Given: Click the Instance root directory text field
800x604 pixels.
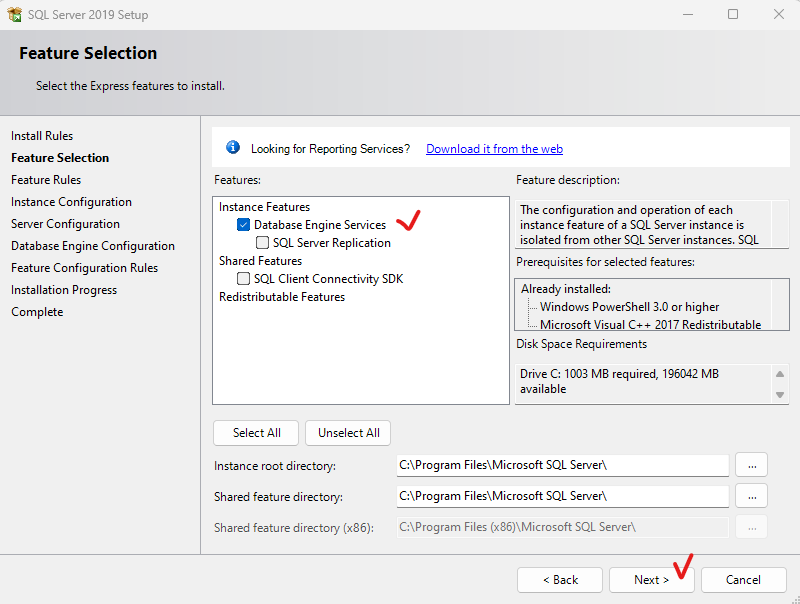Looking at the screenshot, I should coord(562,465).
